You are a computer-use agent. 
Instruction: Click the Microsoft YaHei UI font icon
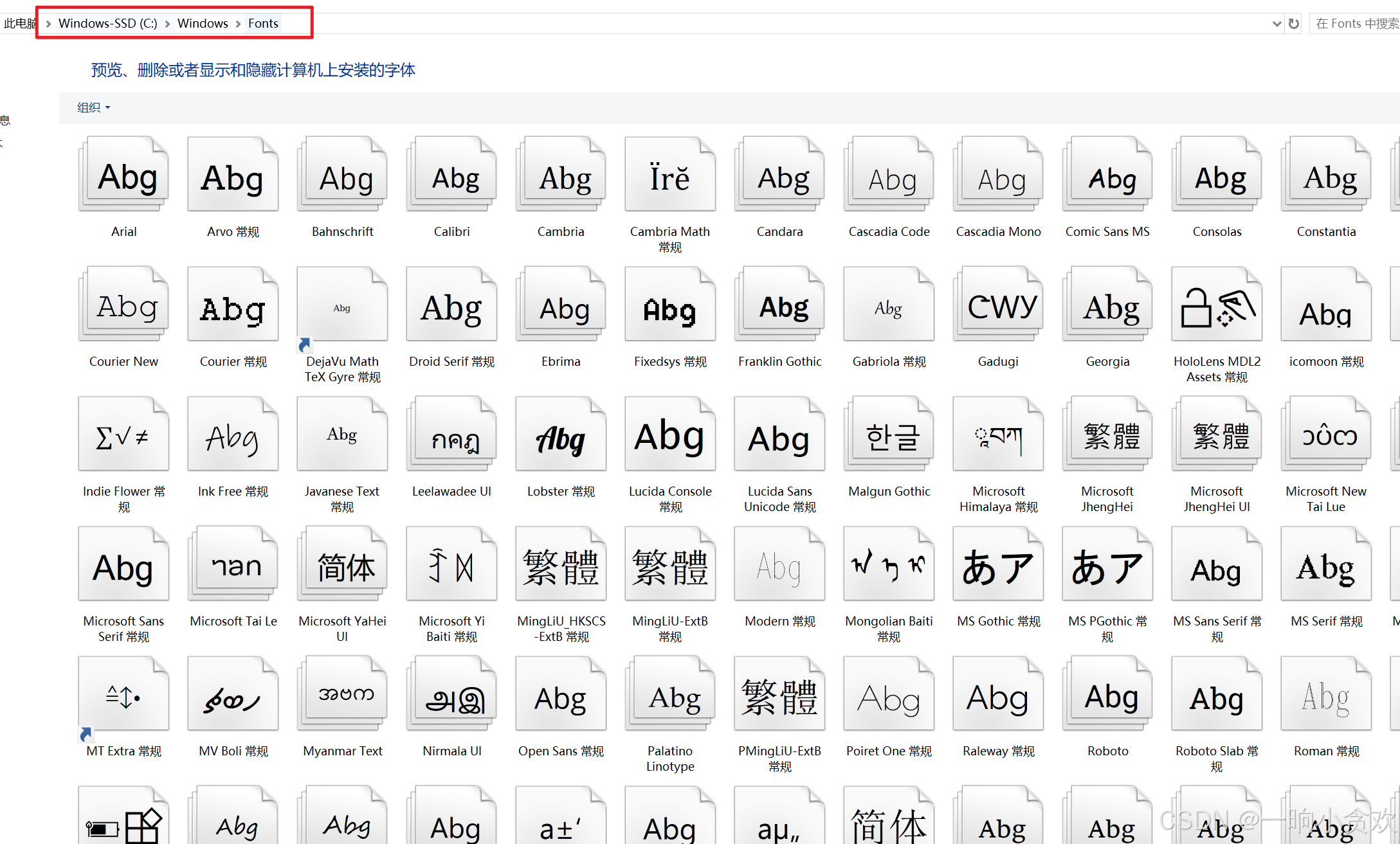click(342, 563)
